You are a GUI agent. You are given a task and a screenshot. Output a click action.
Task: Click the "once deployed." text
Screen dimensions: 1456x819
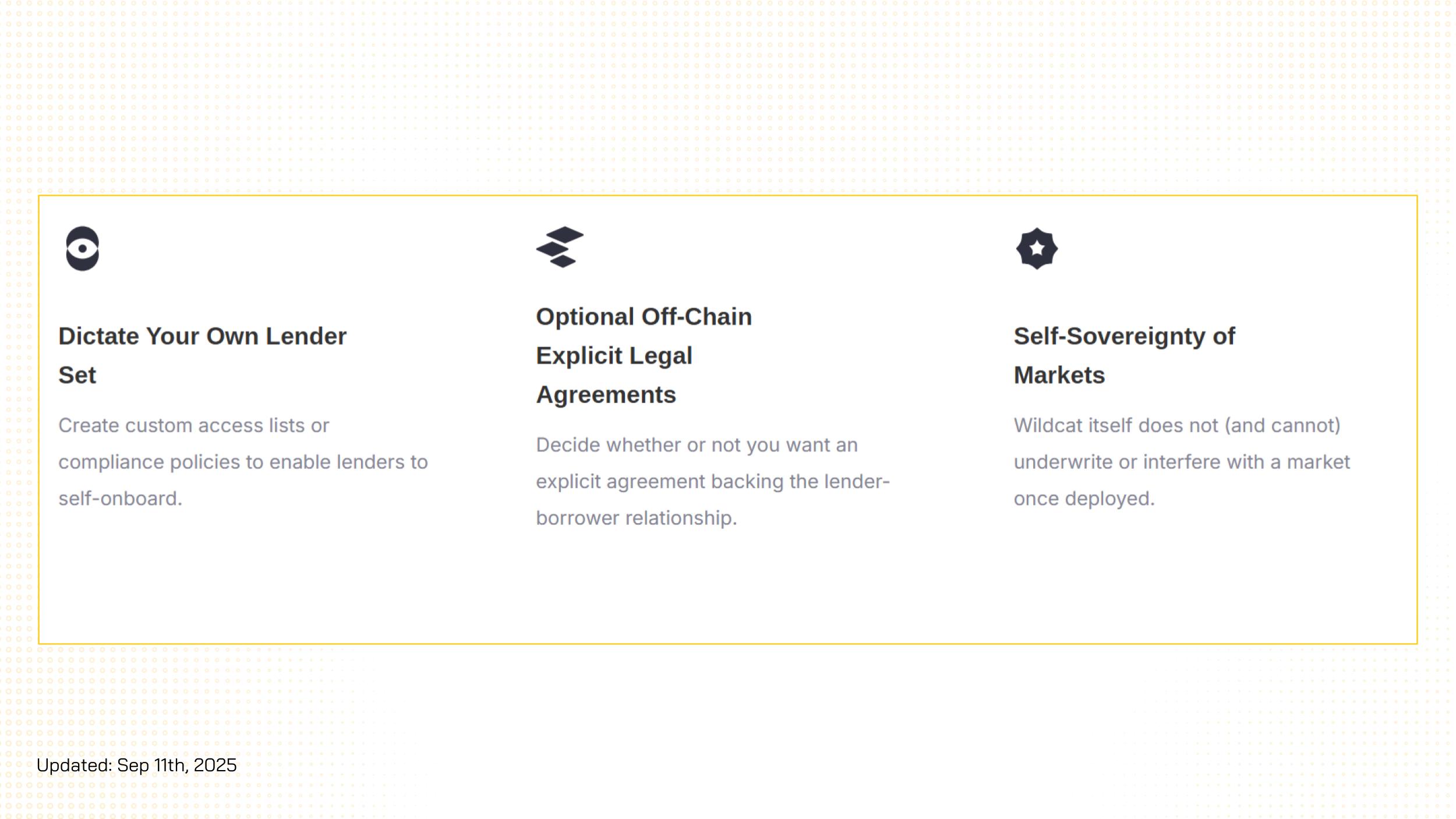(1084, 499)
